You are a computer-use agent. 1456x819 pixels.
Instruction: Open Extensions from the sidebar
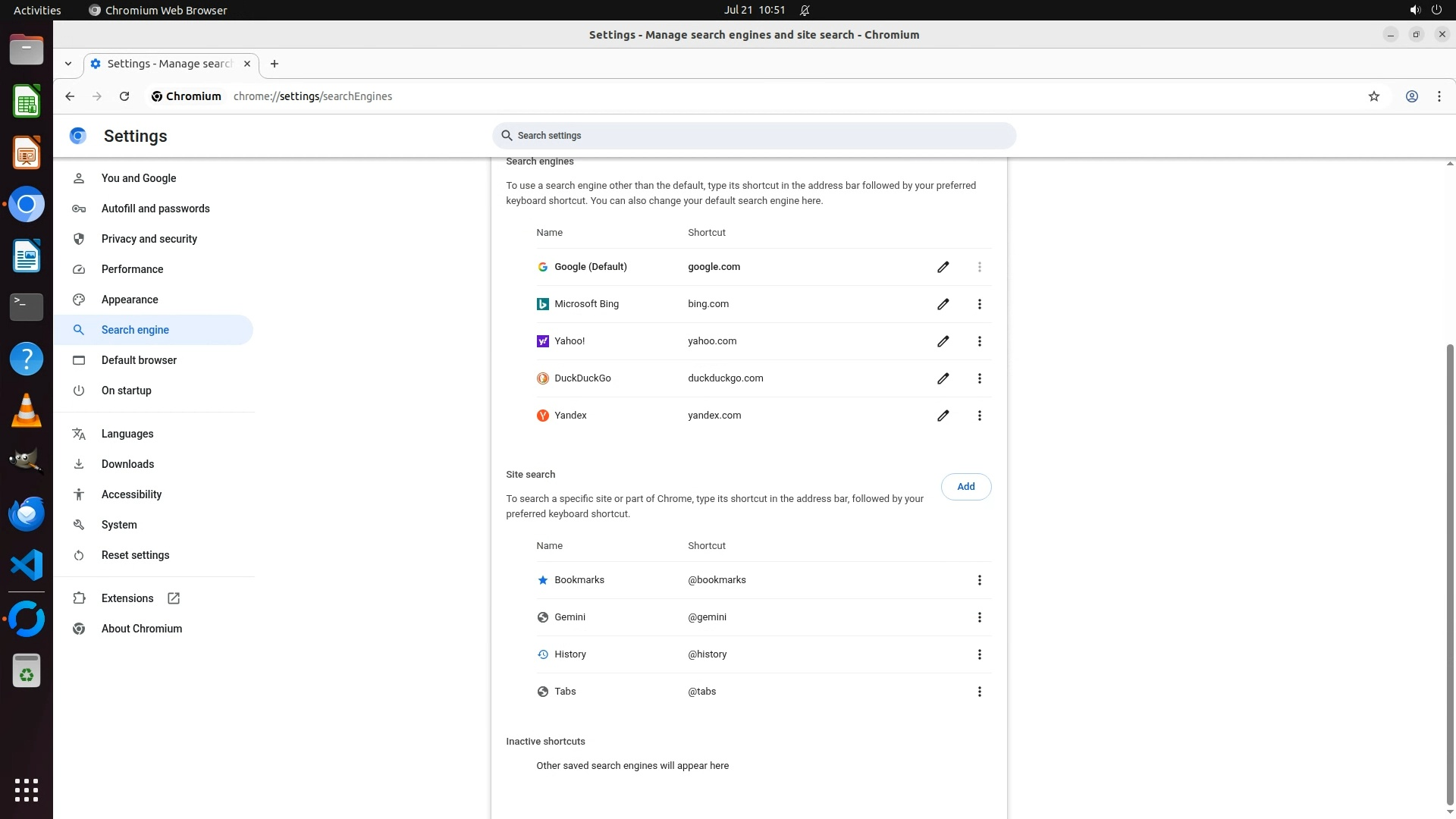coord(127,598)
